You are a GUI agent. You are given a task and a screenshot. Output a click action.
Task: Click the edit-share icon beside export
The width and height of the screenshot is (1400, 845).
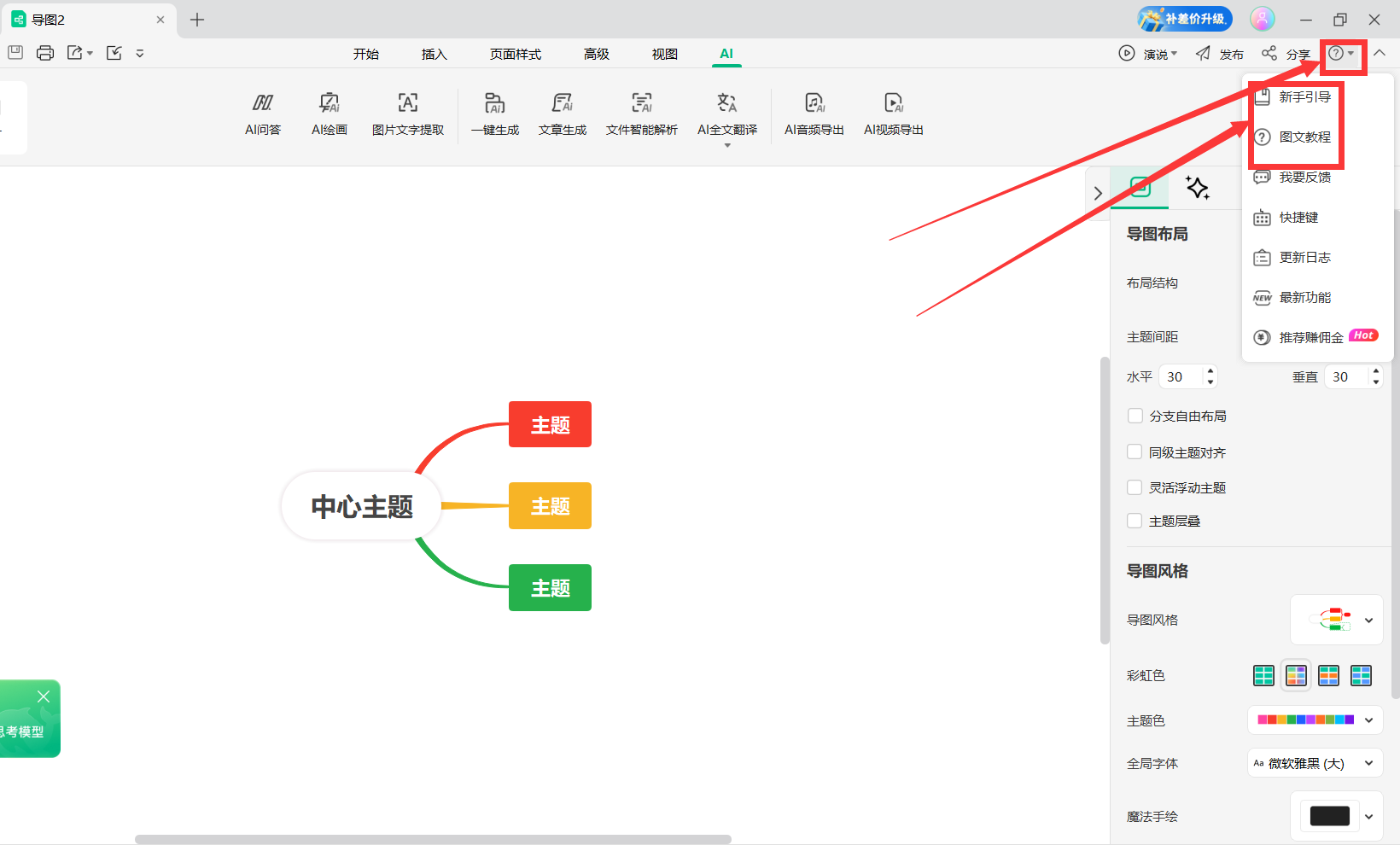pyautogui.click(x=114, y=53)
